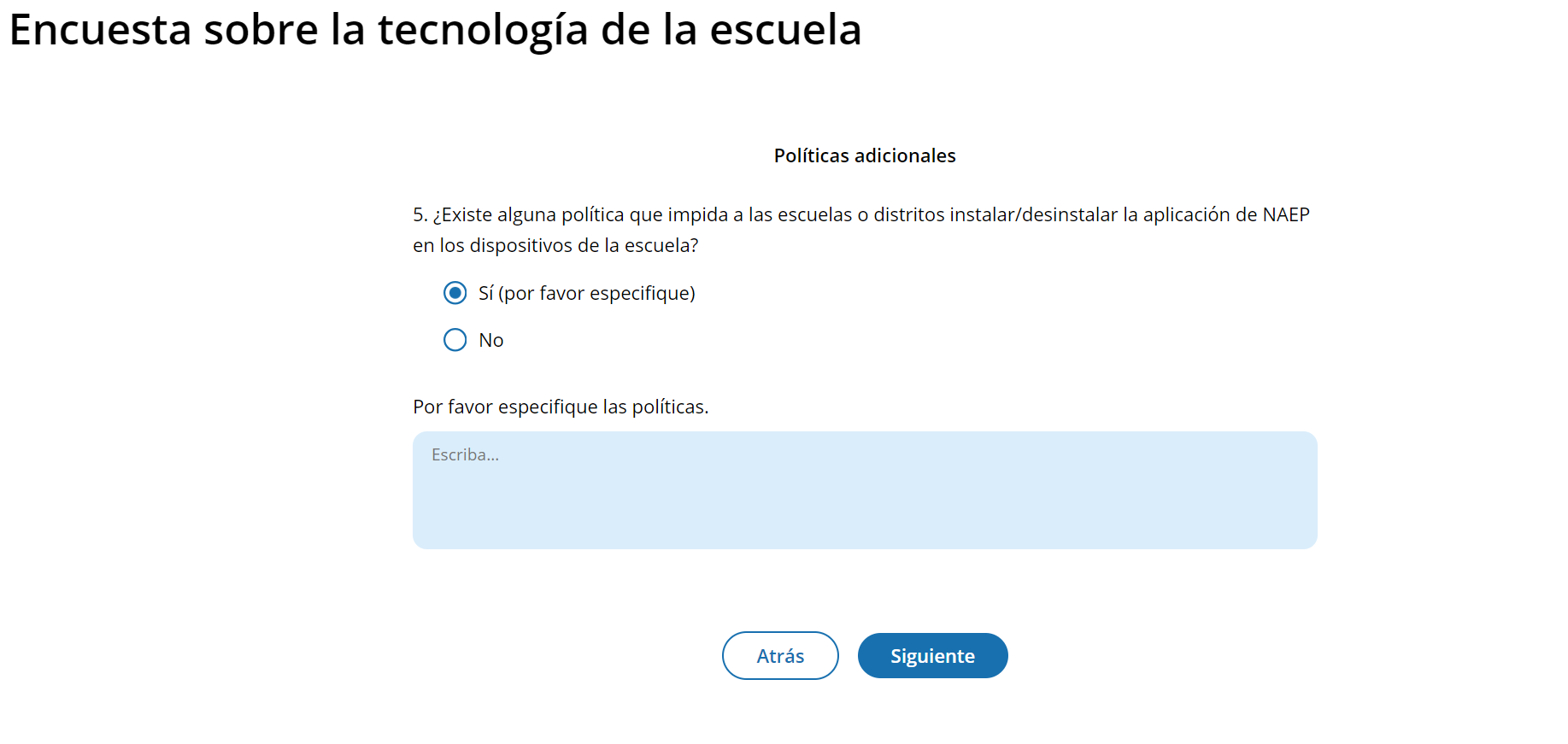Image resolution: width=1568 pixels, height=744 pixels.
Task: Click the "Políticas adicionales" section heading
Action: (x=864, y=155)
